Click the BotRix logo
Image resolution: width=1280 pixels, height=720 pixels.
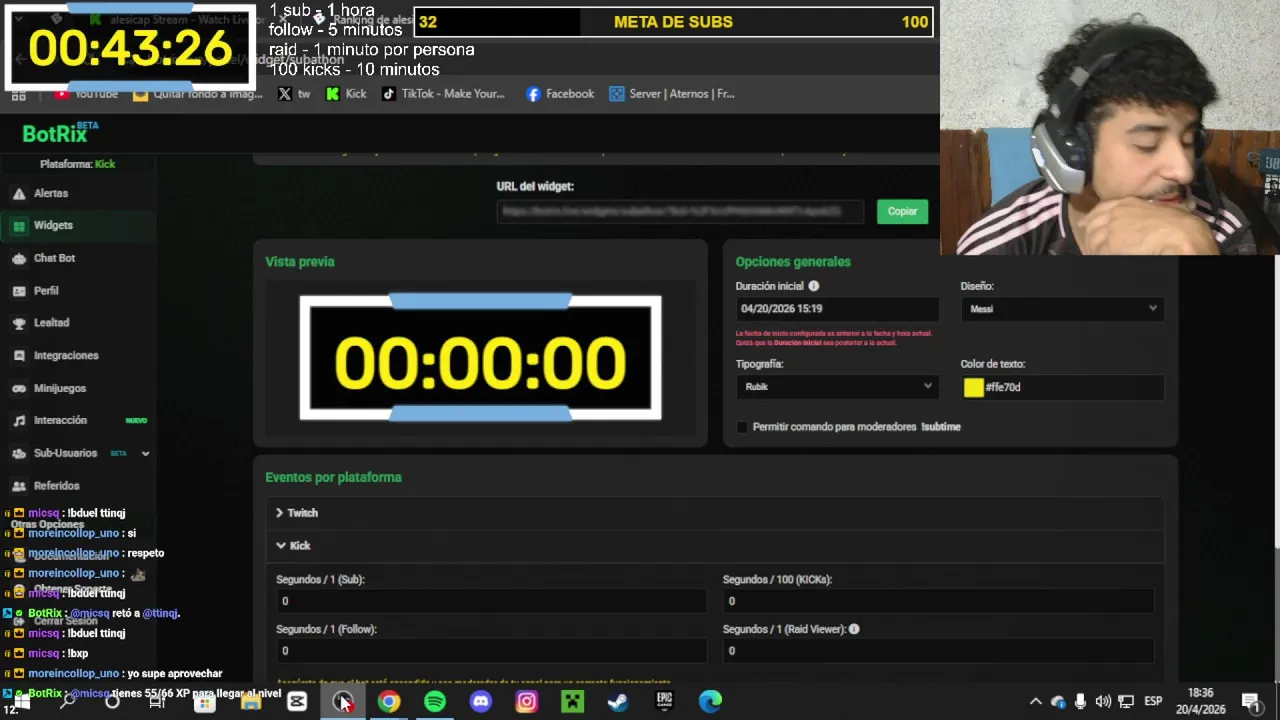(60, 133)
